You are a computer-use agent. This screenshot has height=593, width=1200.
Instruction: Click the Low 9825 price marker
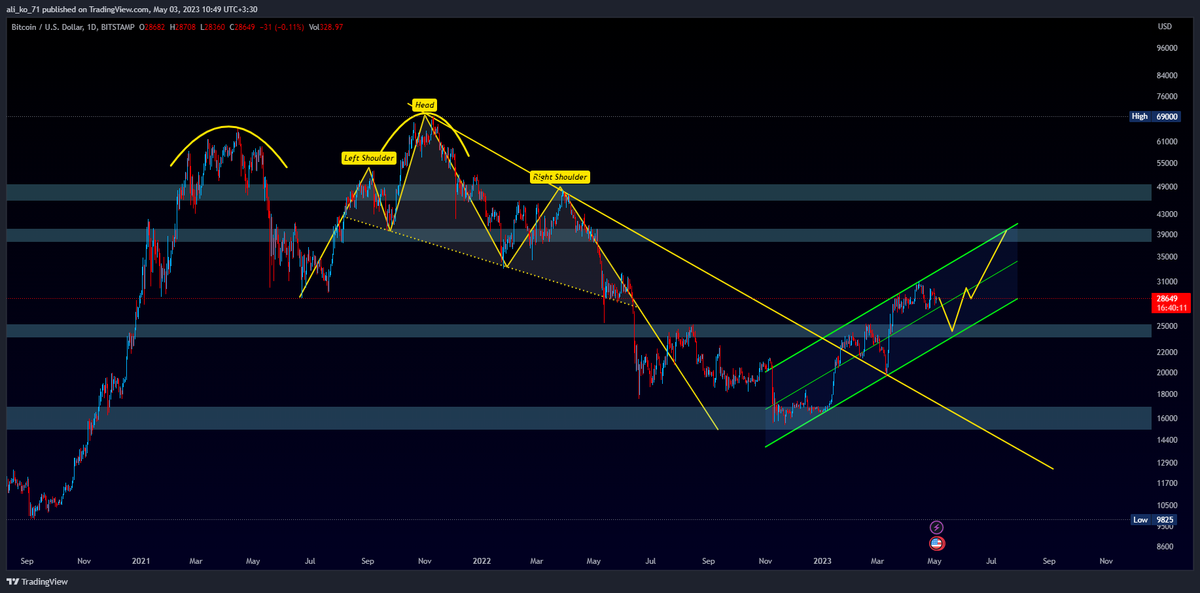click(1153, 520)
